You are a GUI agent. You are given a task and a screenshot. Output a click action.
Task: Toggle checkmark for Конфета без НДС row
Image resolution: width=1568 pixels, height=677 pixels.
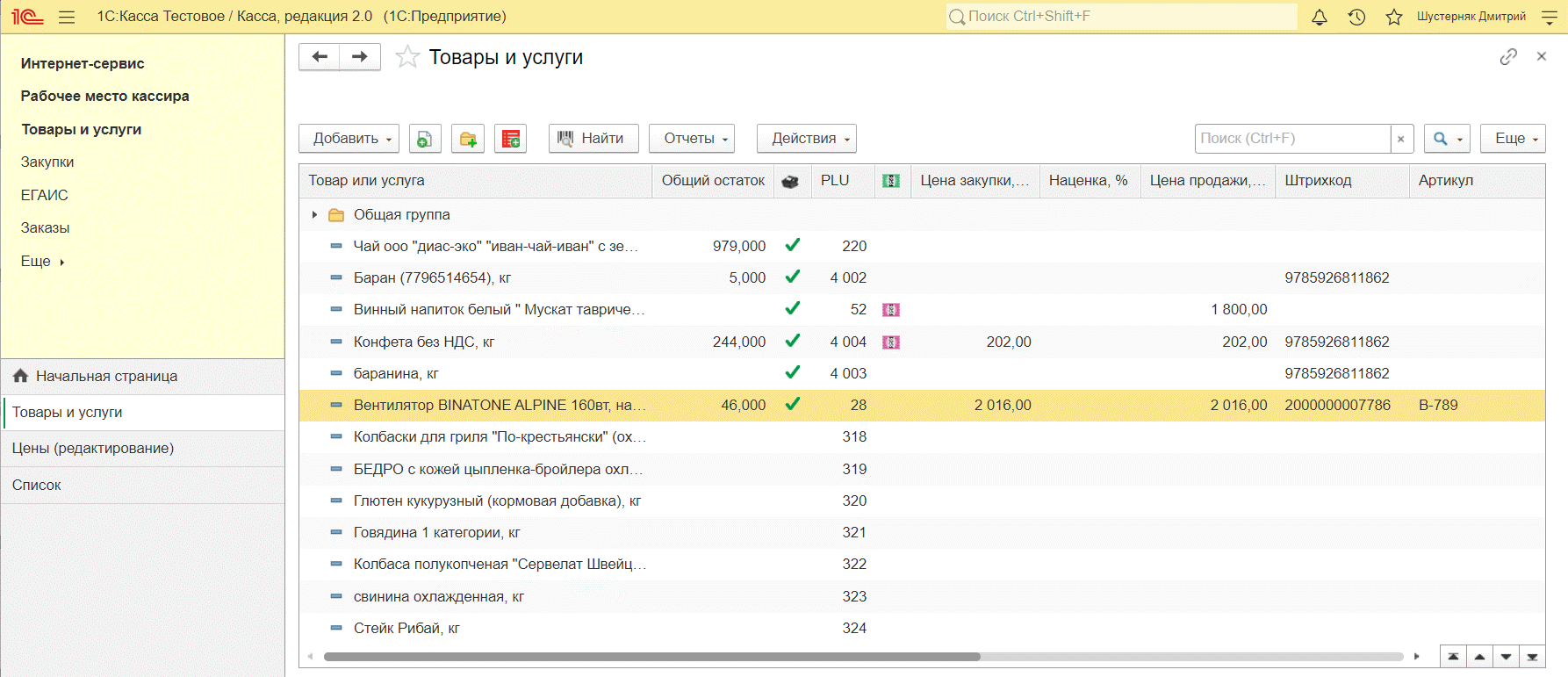coord(792,342)
